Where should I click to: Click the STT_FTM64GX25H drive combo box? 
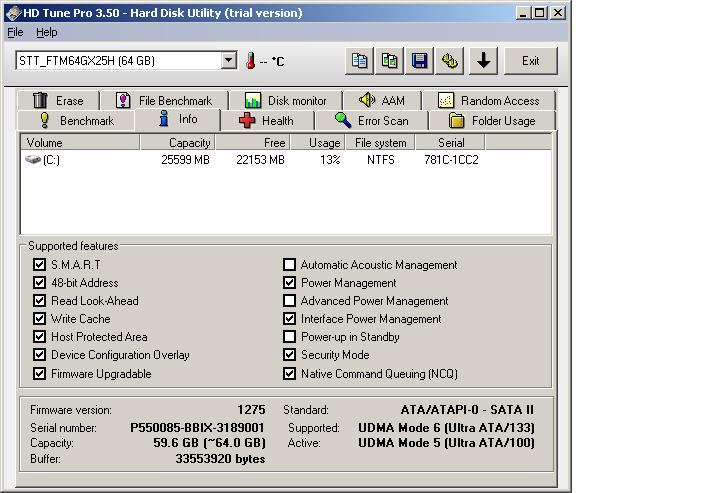coord(126,61)
